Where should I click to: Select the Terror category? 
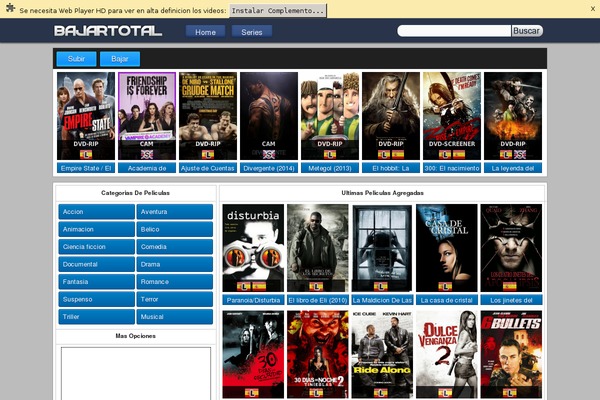(174, 299)
